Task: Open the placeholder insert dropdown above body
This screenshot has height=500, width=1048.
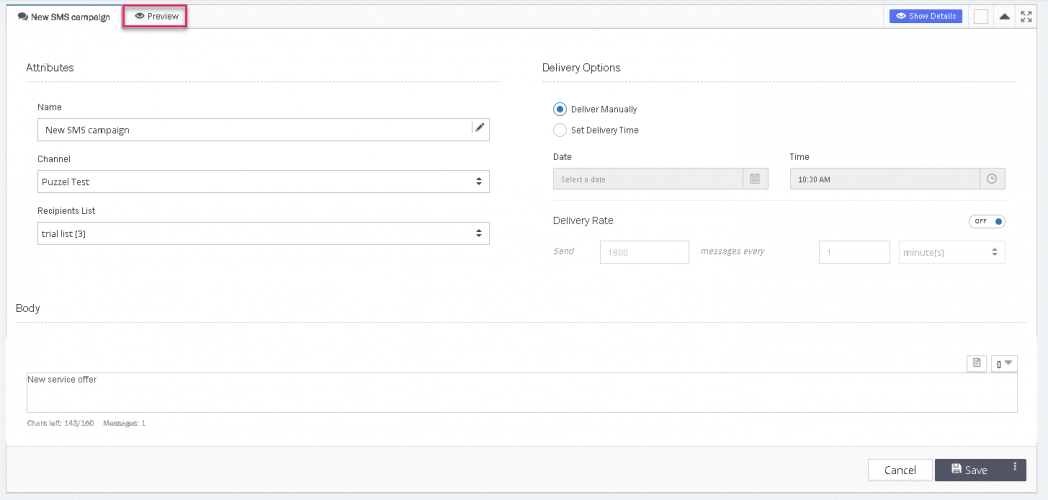Action: click(1003, 363)
